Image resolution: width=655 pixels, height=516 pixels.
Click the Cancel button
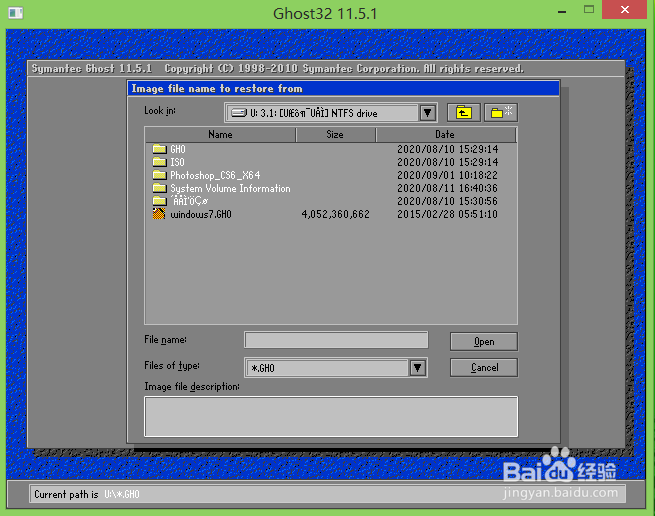pyautogui.click(x=484, y=368)
